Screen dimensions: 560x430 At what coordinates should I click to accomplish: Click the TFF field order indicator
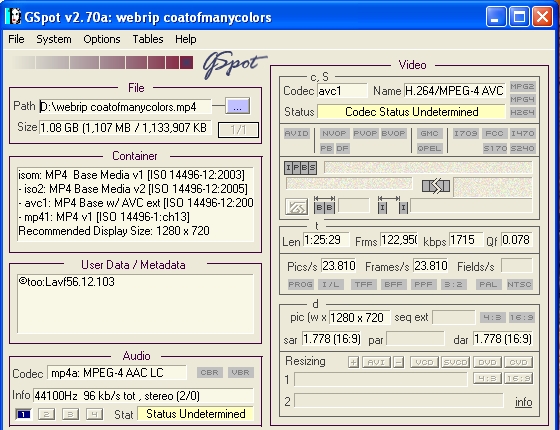pos(364,285)
